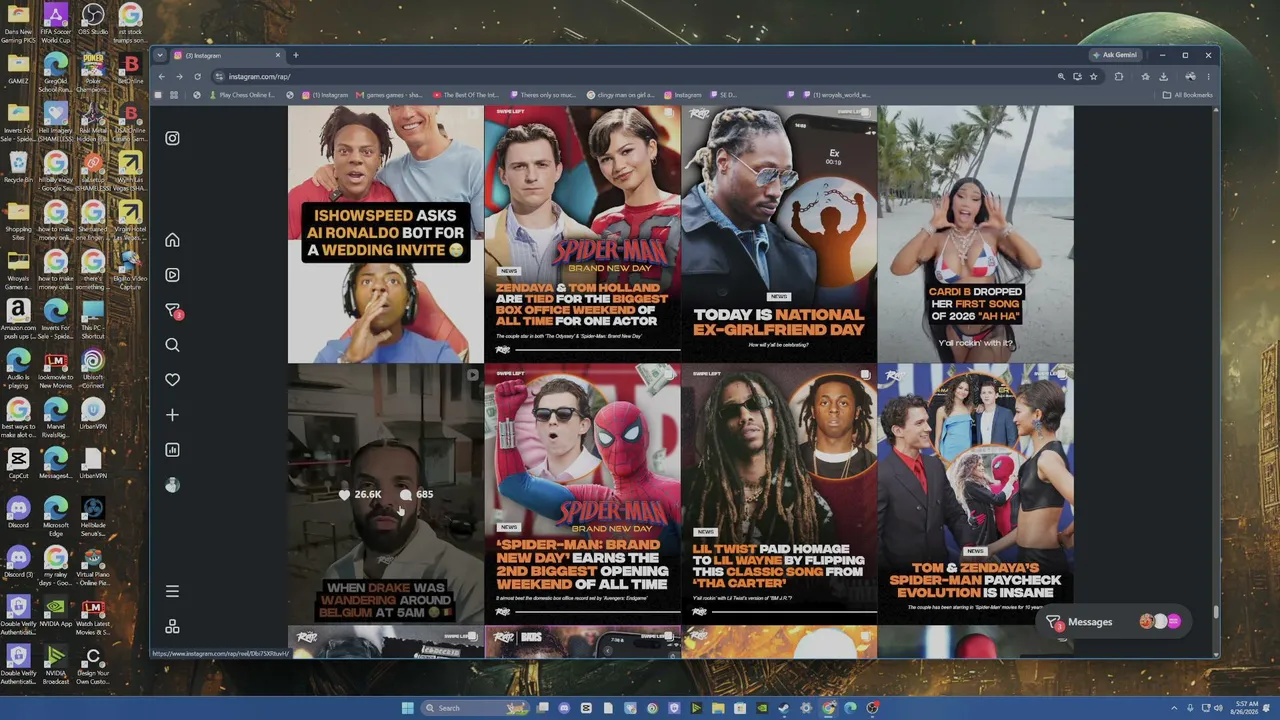Open the Windows Start menu
Image resolution: width=1280 pixels, height=720 pixels.
tap(407, 708)
